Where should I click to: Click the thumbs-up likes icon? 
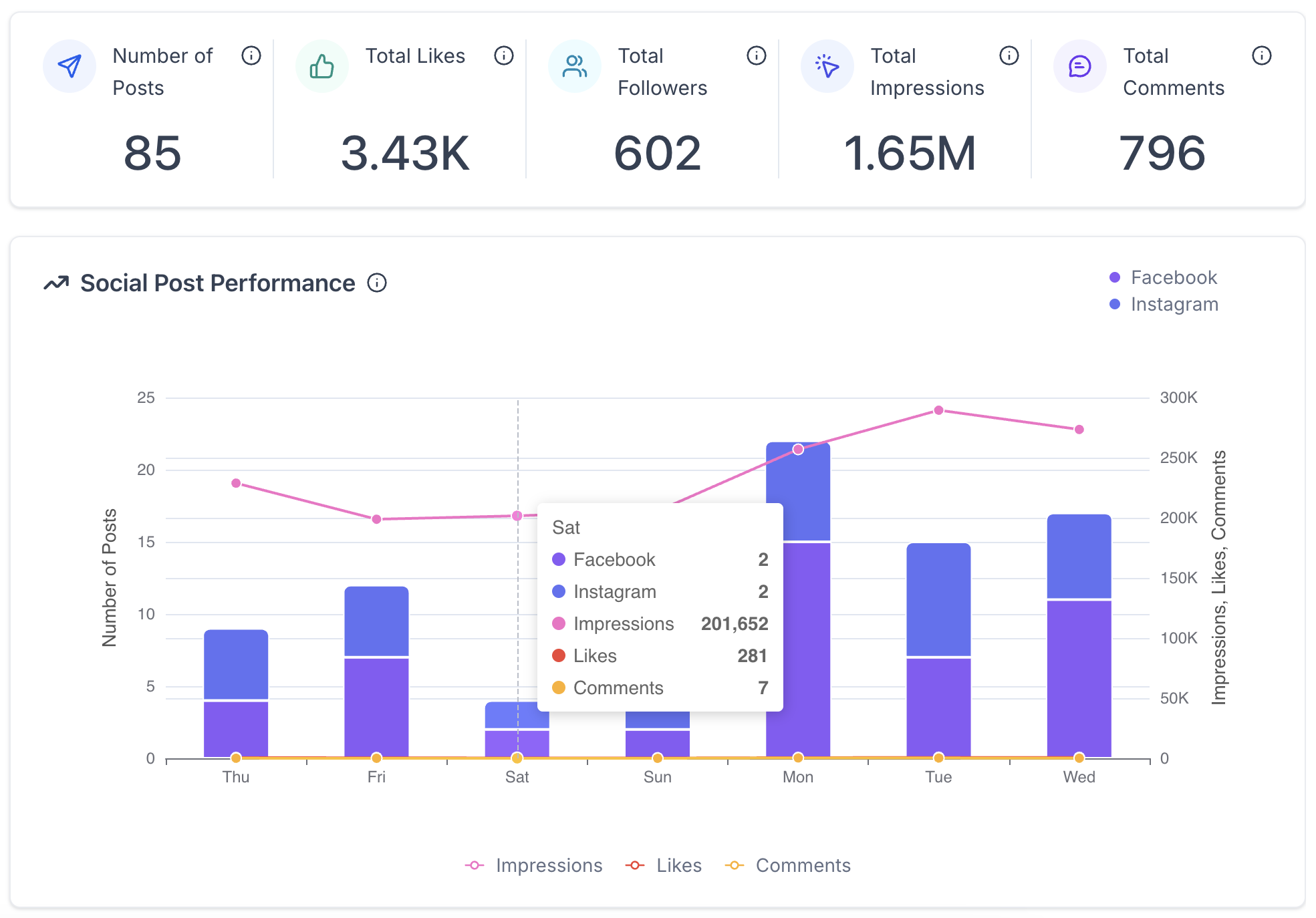click(322, 66)
